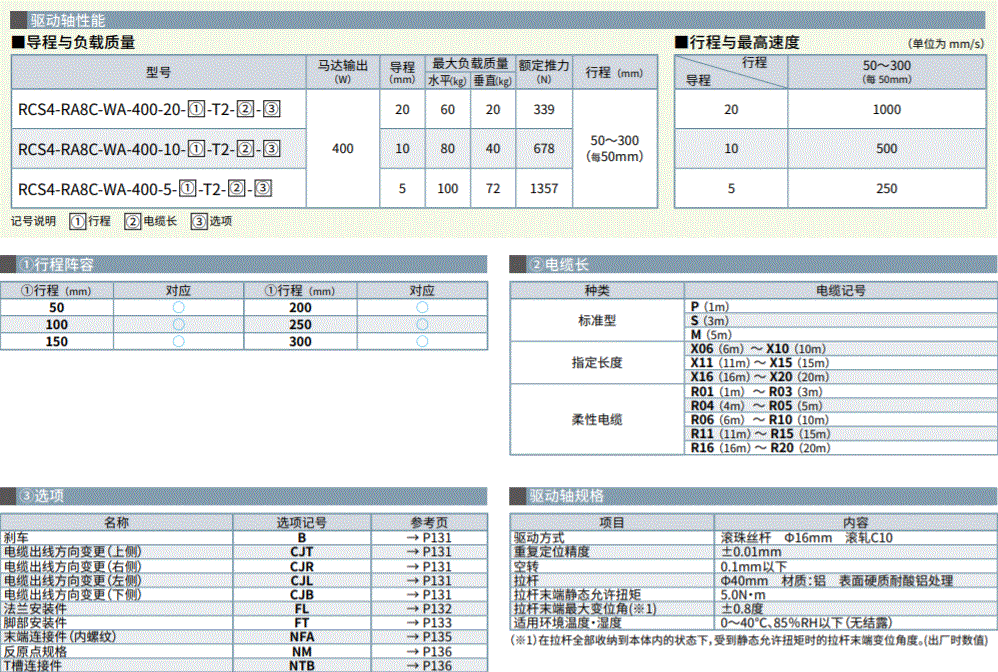Click the 记号说明 label

coord(34,221)
